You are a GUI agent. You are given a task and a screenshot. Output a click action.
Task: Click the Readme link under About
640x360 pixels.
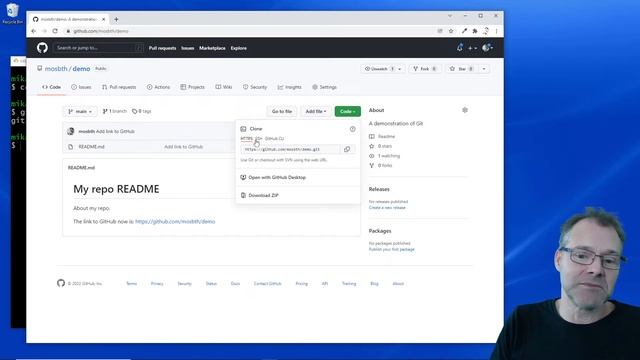coord(382,136)
